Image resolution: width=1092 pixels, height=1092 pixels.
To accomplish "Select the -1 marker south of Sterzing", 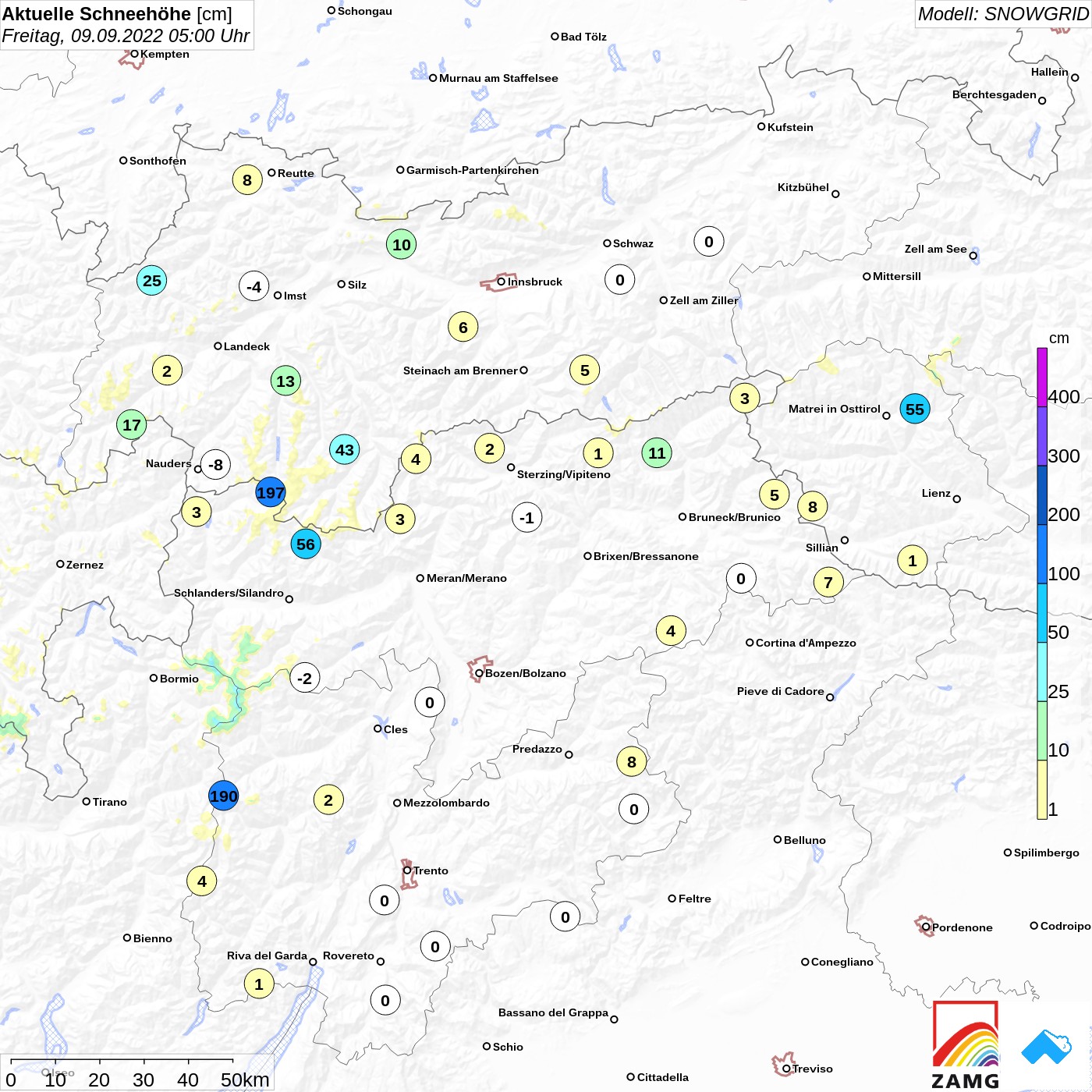I will point(527,517).
